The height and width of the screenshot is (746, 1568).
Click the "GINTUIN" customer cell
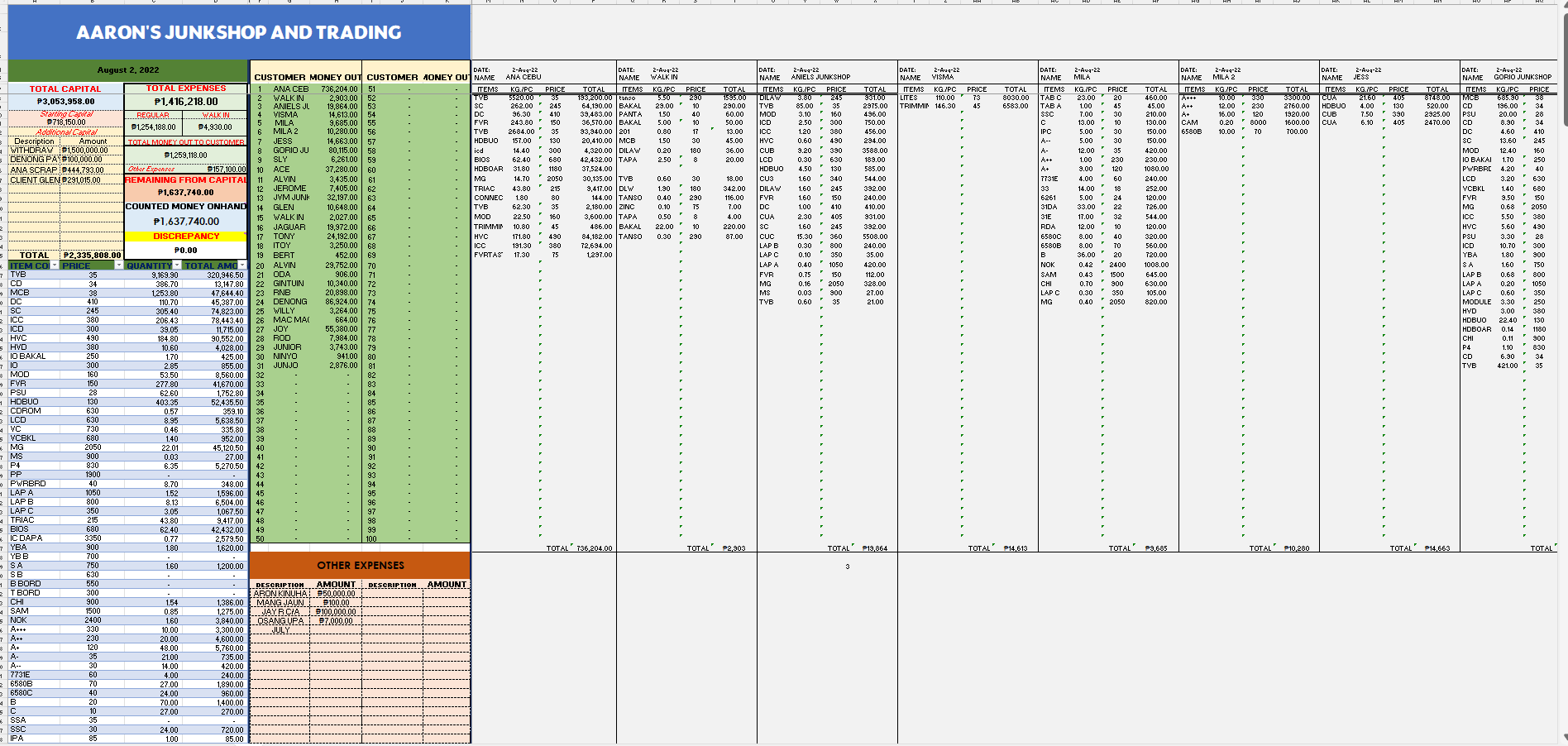click(289, 284)
